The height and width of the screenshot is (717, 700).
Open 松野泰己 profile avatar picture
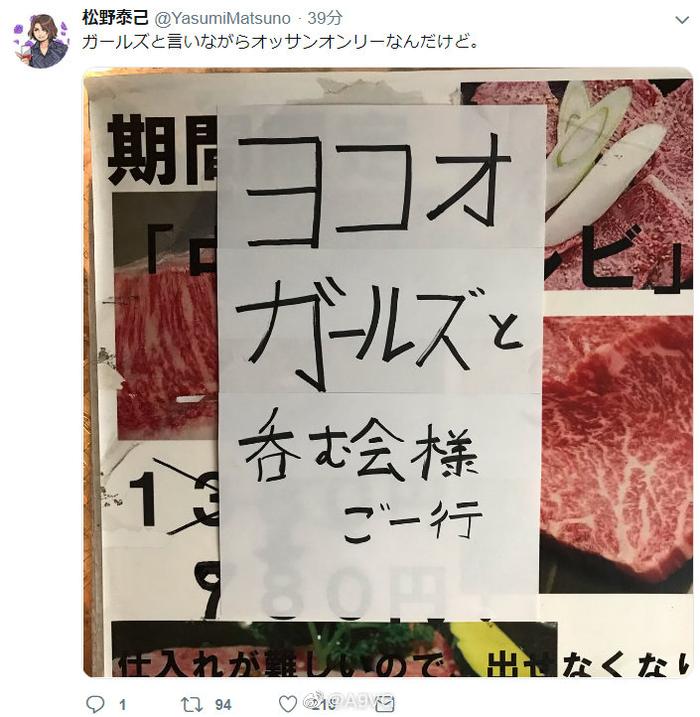[41, 41]
